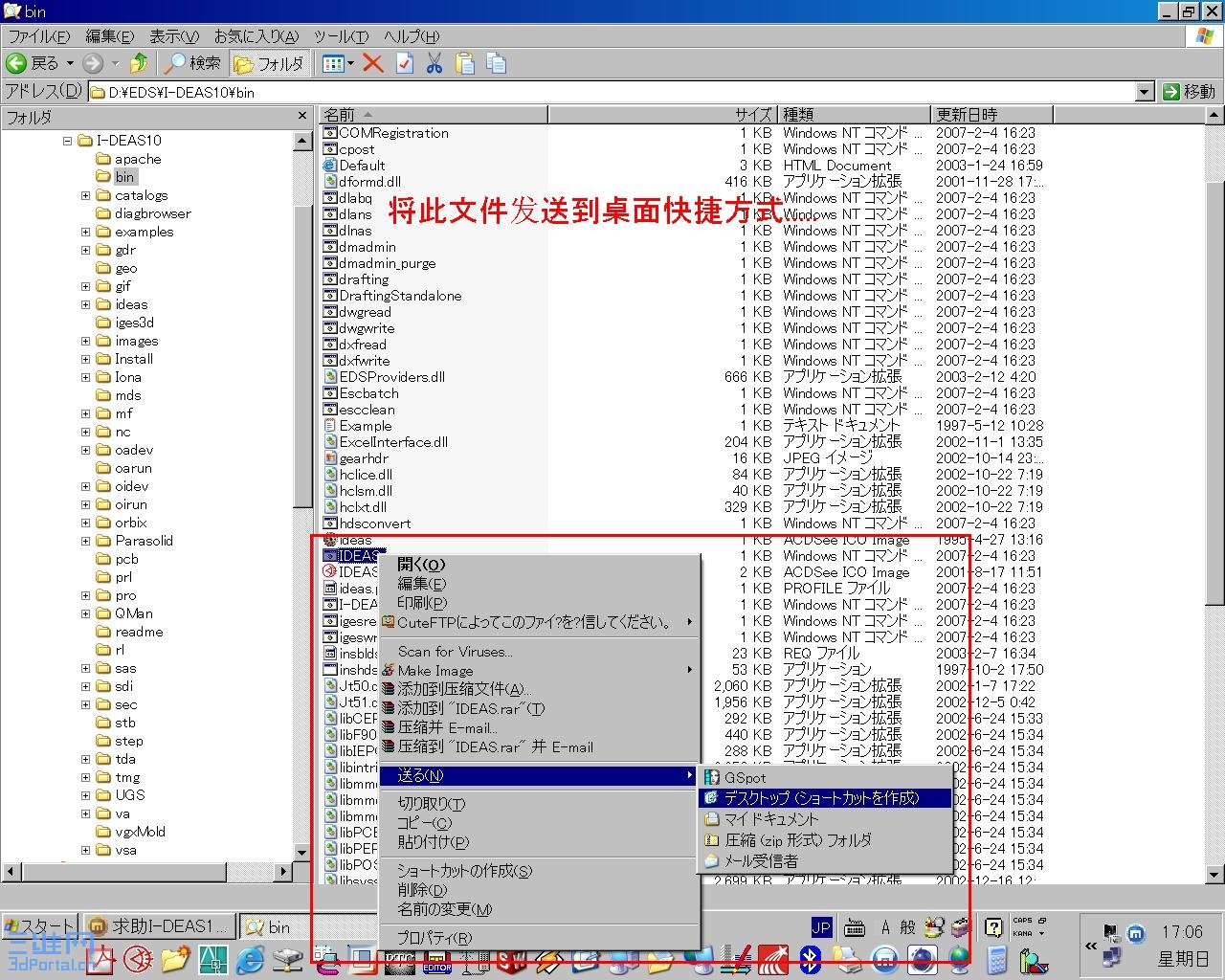Click the スタート Start button

39,926
